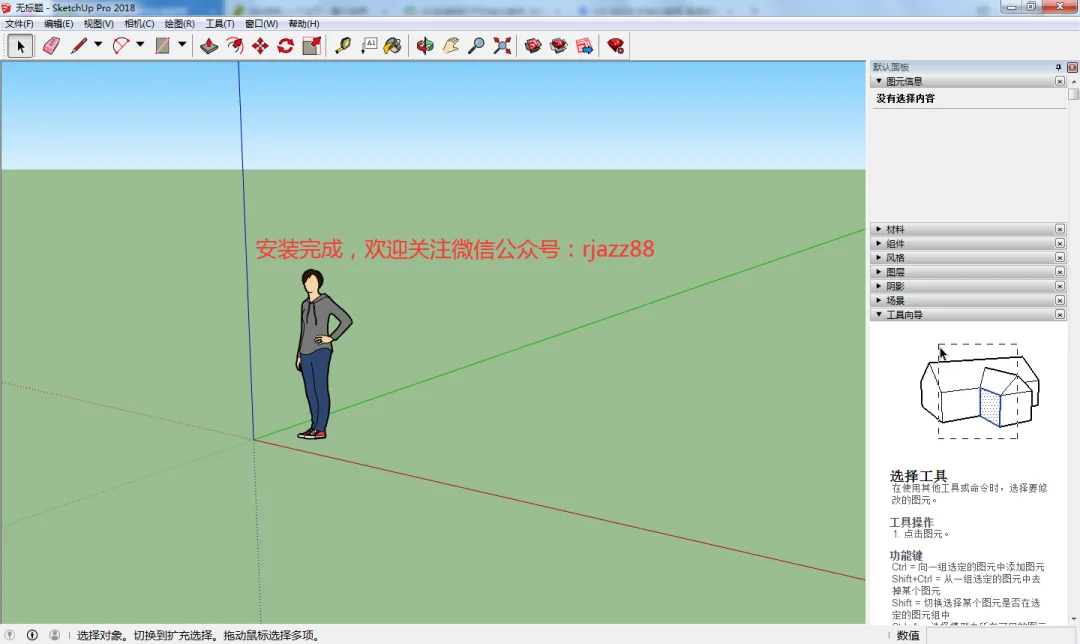Choose the Text label tool
This screenshot has width=1080, height=644.
(x=368, y=46)
